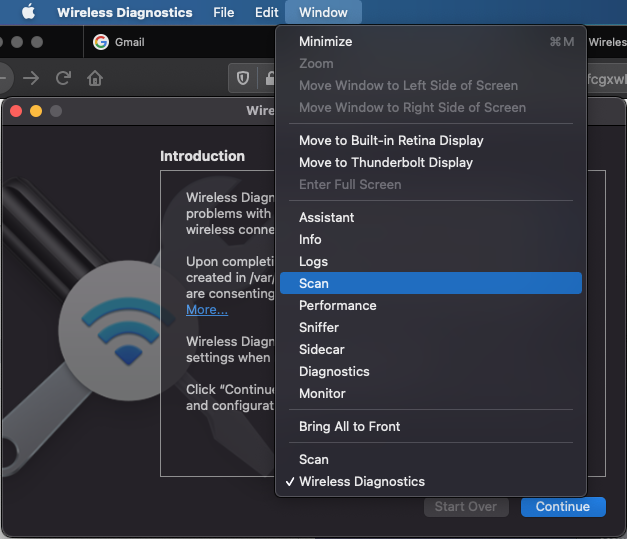This screenshot has width=627, height=539.
Task: Click the padlock site security icon
Action: pos(270,78)
